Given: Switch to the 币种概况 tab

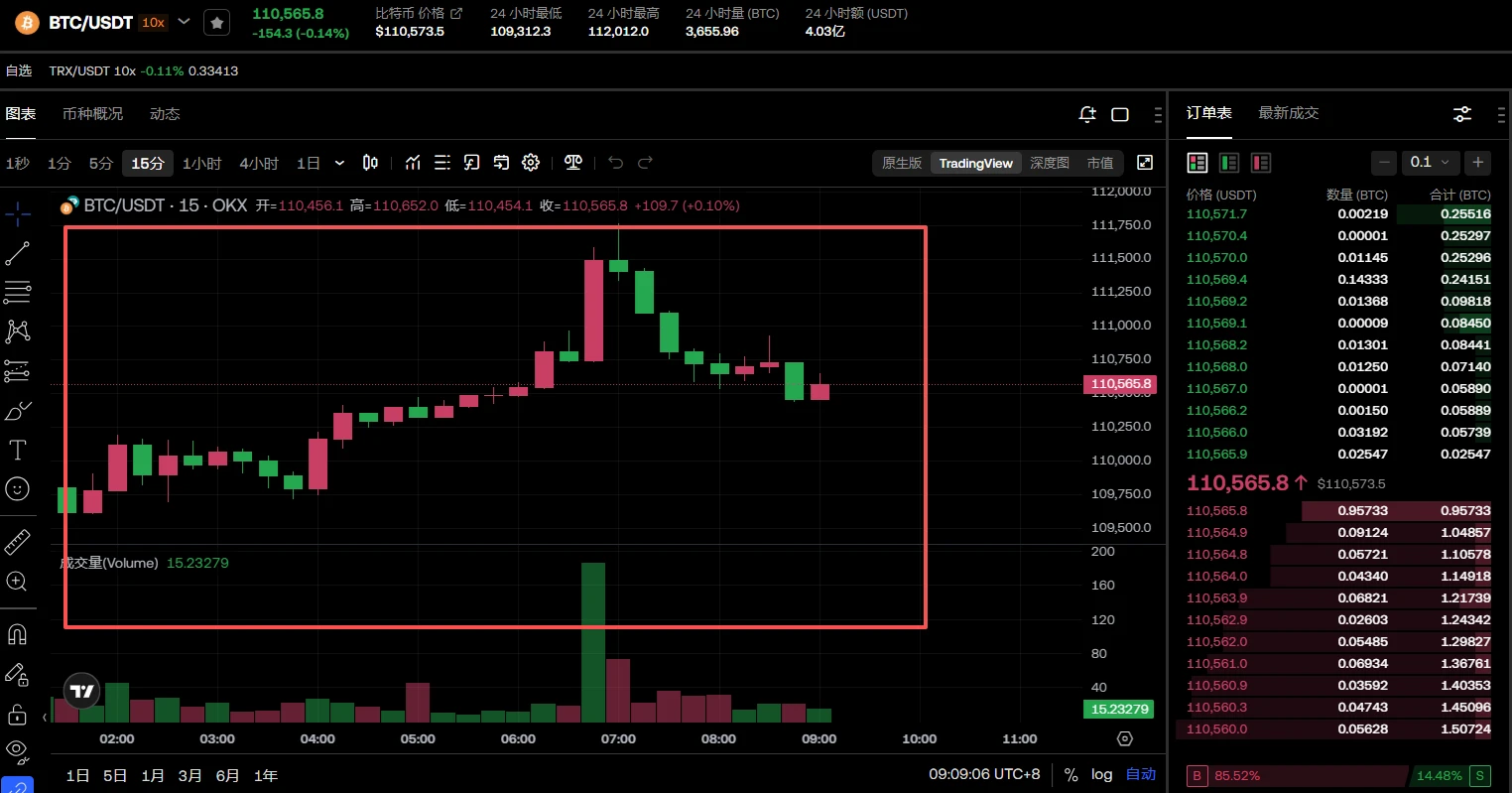Looking at the screenshot, I should coord(92,114).
